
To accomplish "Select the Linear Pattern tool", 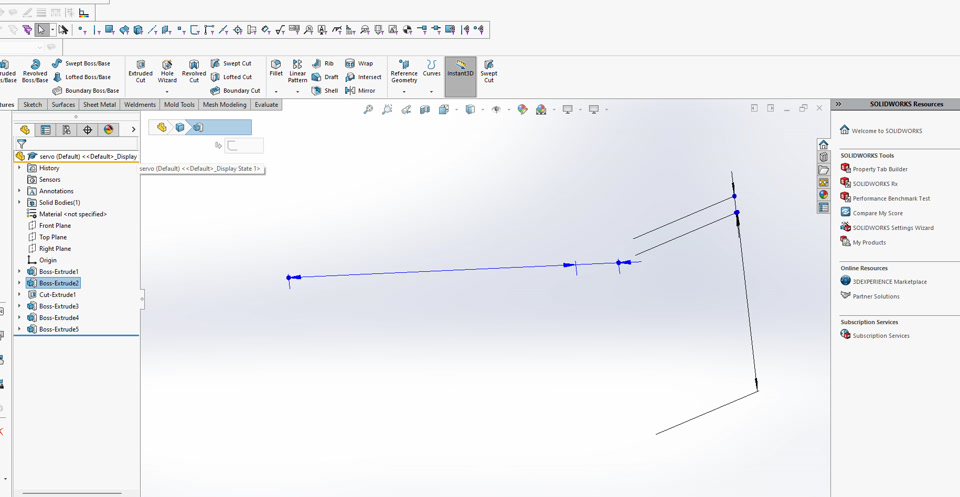I will (298, 71).
